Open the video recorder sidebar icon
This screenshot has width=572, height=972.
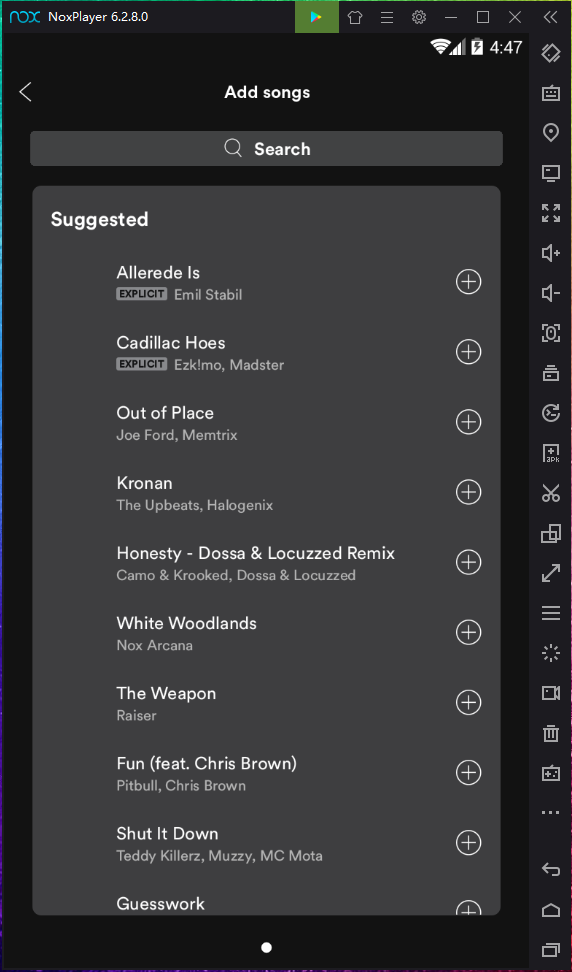click(x=550, y=693)
